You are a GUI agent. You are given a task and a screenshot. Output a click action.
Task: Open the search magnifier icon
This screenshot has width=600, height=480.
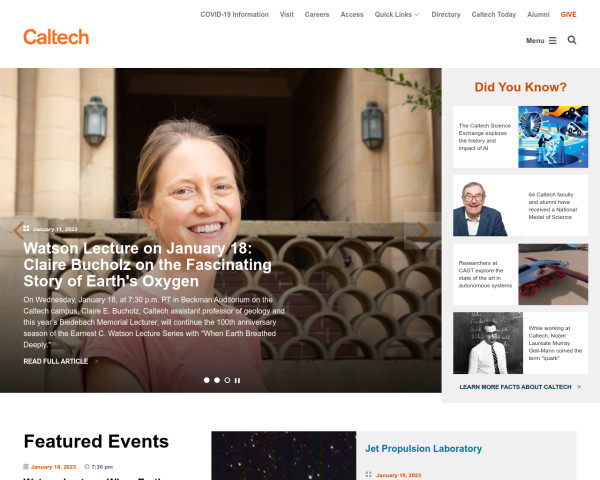(x=572, y=40)
